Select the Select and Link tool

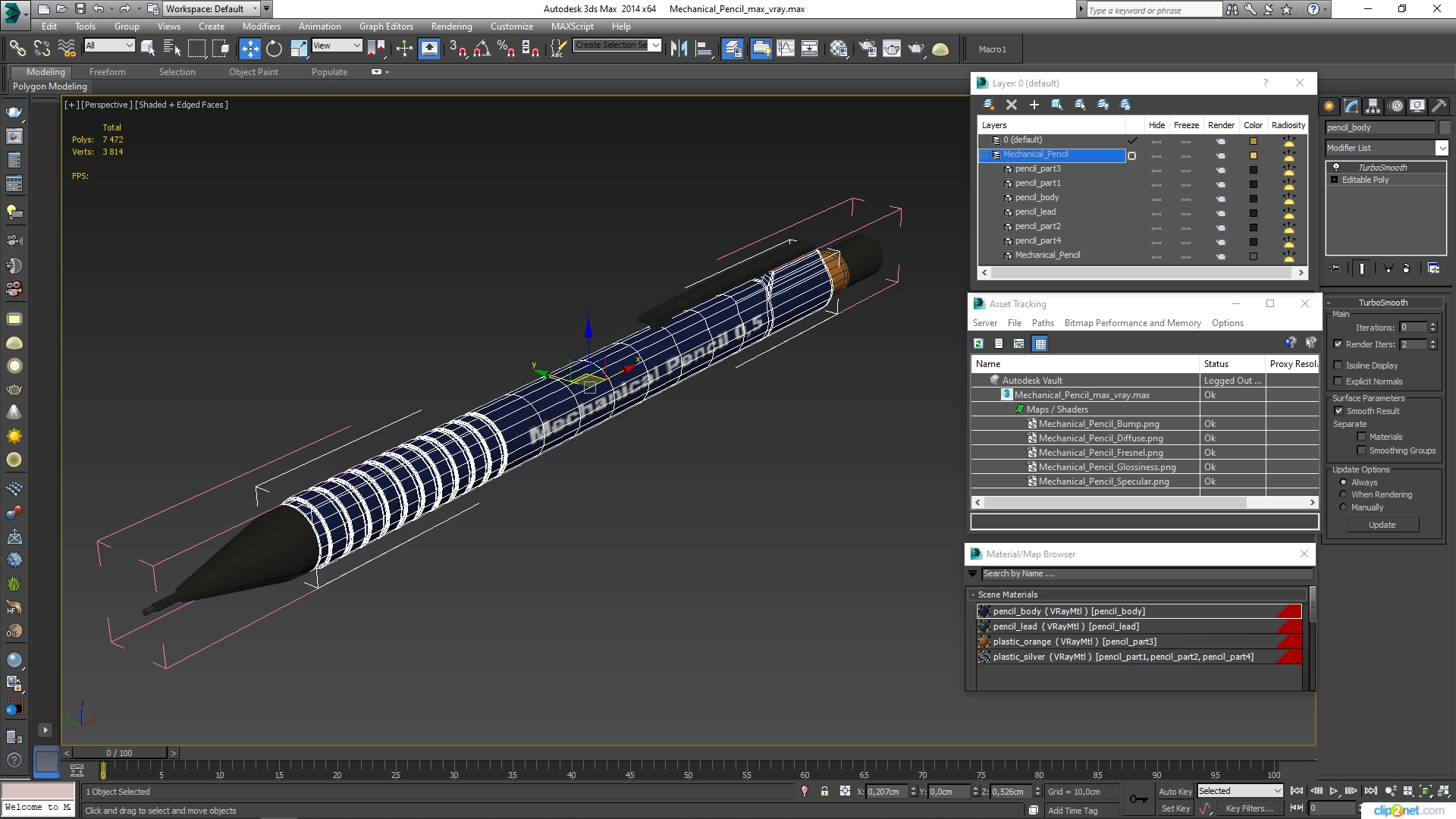coord(17,49)
